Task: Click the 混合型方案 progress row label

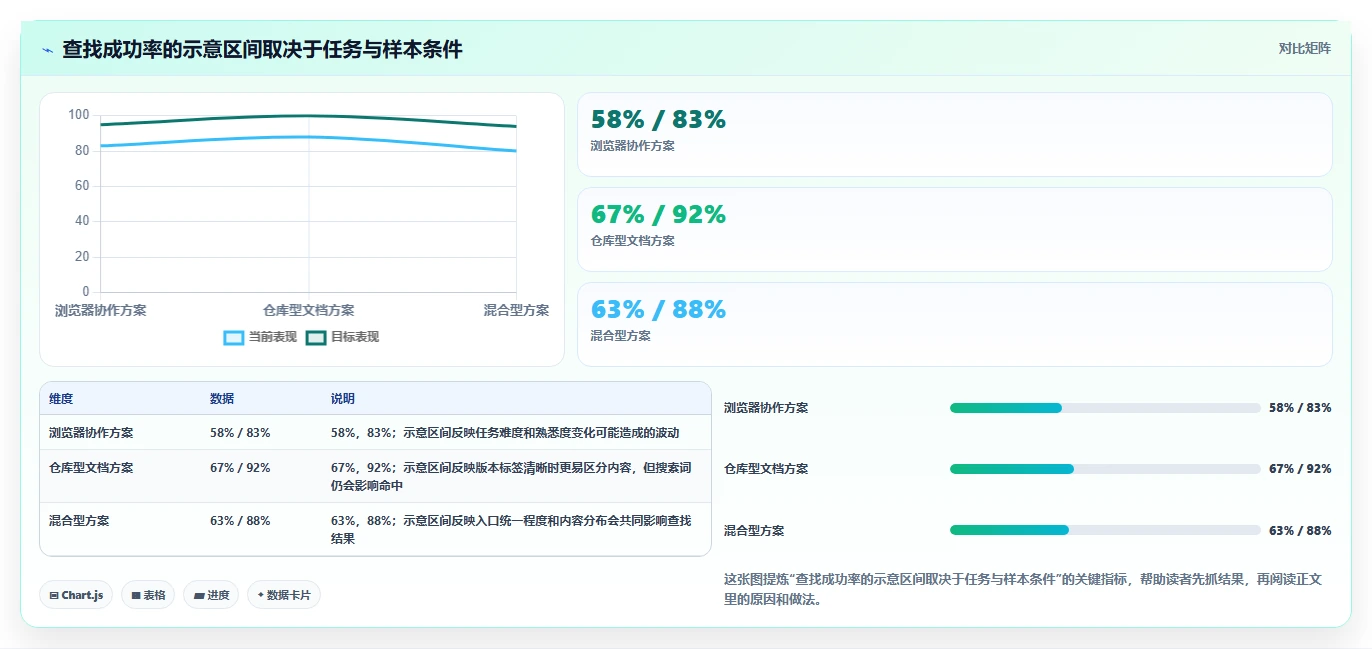Action: click(x=754, y=531)
